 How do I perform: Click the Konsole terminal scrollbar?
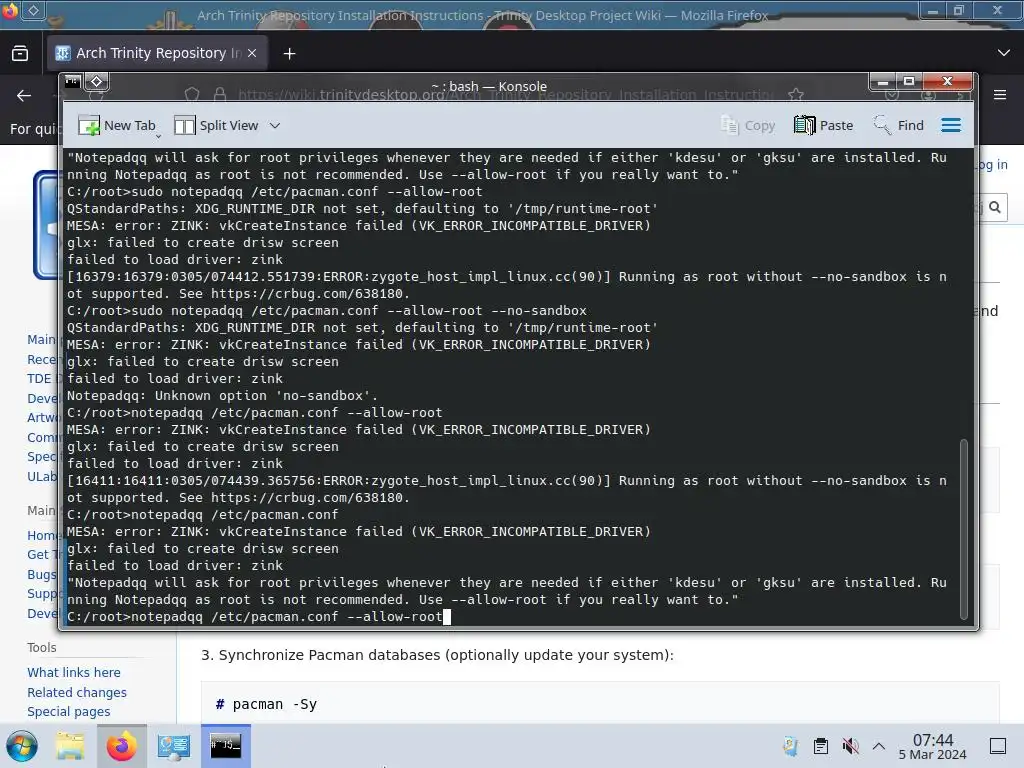[x=963, y=529]
